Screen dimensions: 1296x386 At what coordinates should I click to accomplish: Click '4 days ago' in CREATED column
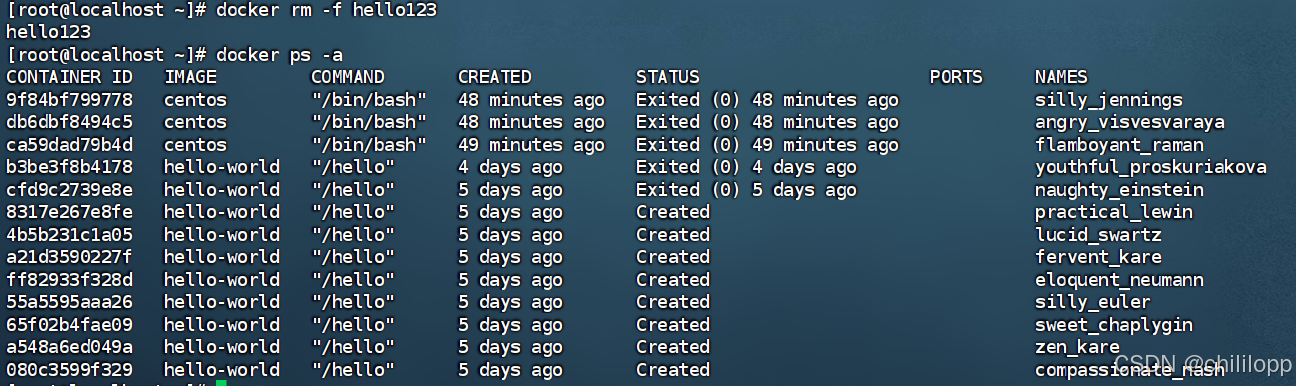[x=510, y=167]
